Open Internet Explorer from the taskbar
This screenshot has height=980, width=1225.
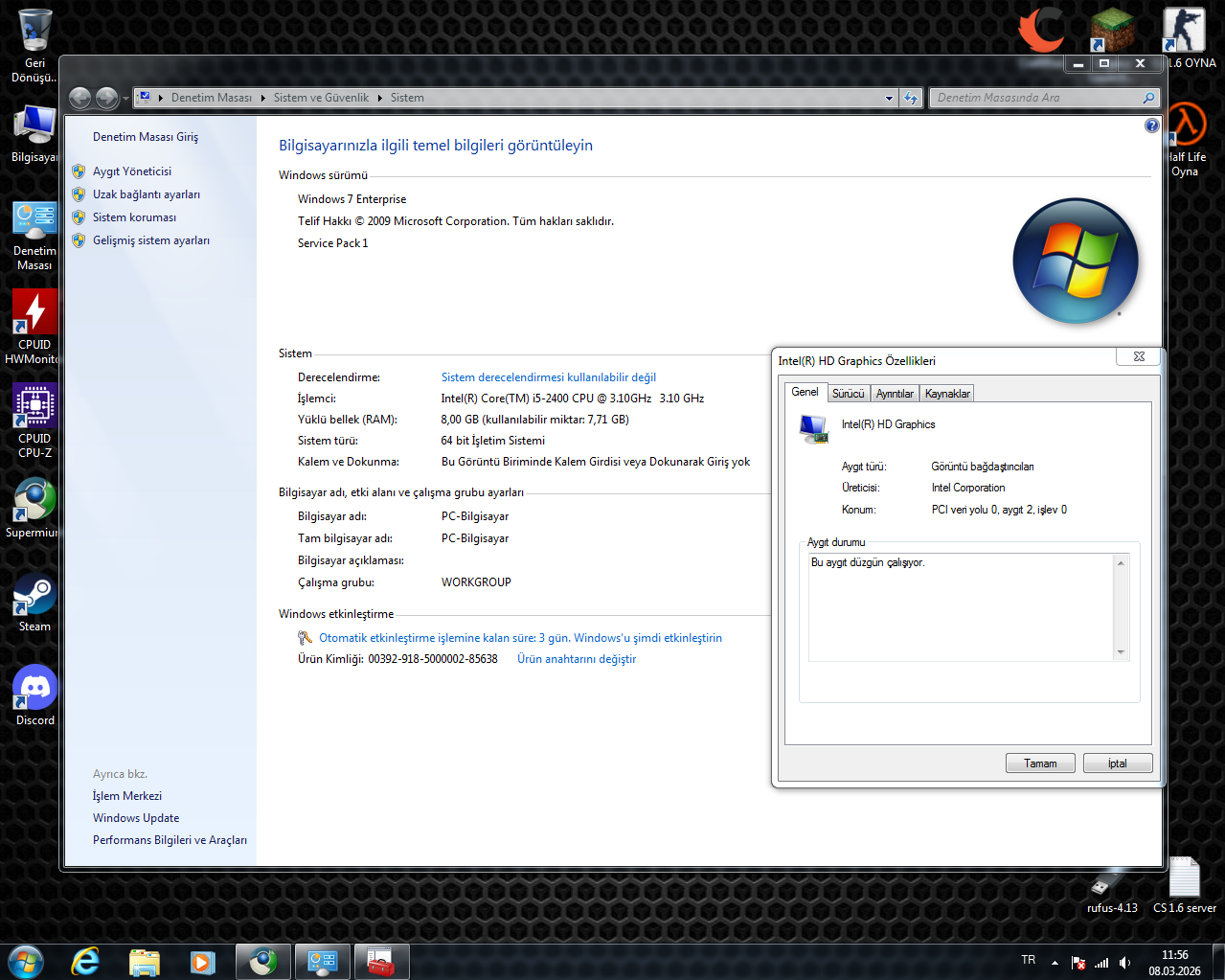(86, 961)
